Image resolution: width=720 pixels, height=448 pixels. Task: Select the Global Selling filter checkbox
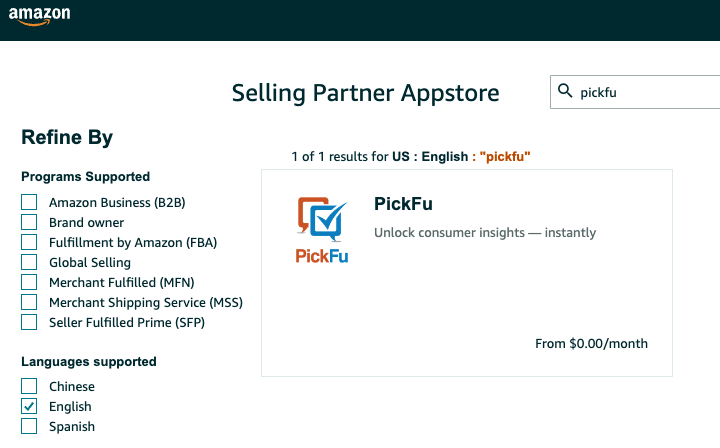(29, 262)
